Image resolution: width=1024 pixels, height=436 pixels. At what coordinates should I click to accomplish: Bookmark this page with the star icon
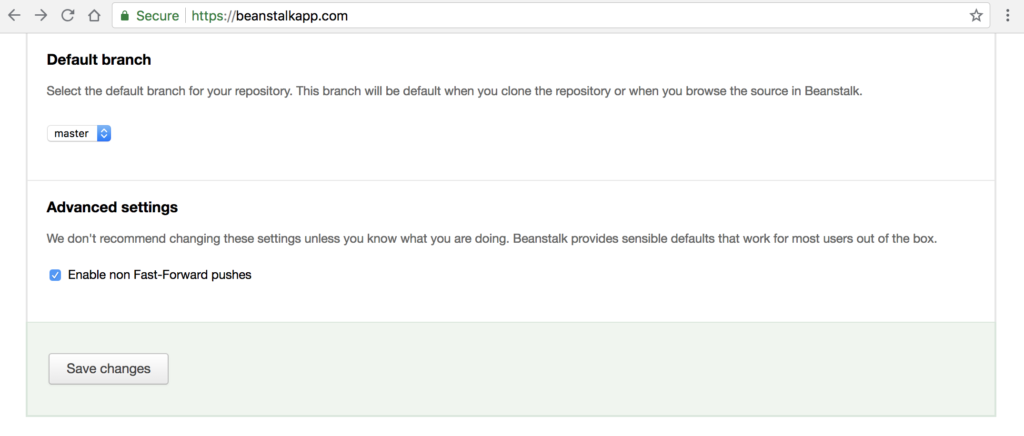tap(976, 16)
